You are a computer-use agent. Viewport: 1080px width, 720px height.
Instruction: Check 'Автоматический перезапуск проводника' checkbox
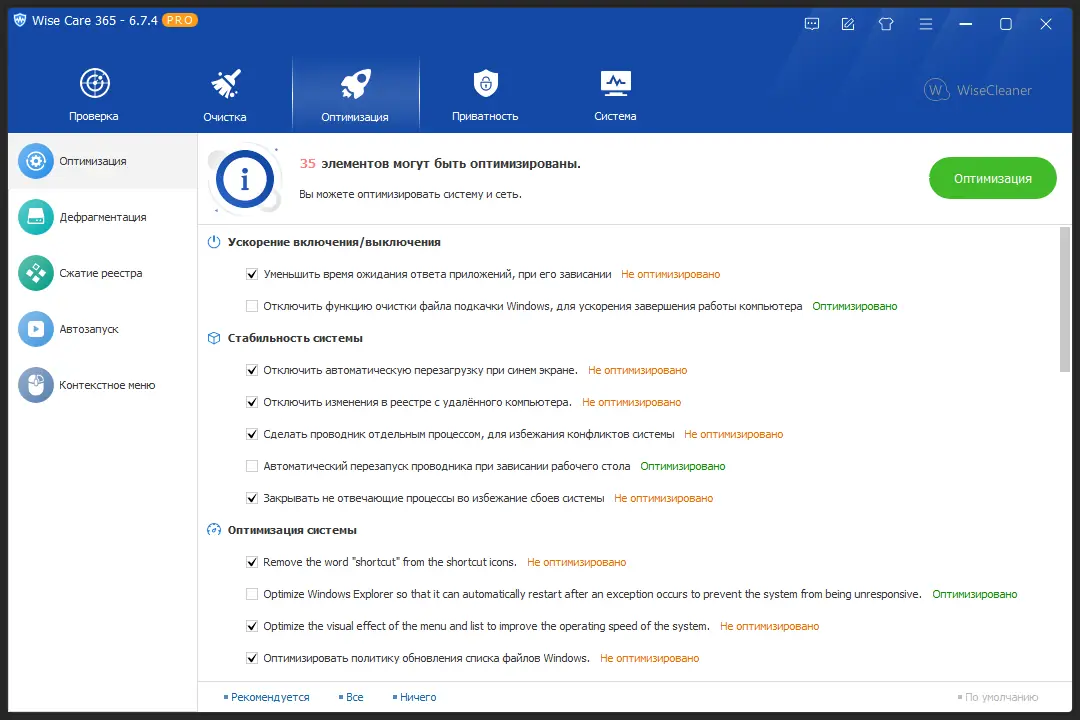(x=252, y=466)
